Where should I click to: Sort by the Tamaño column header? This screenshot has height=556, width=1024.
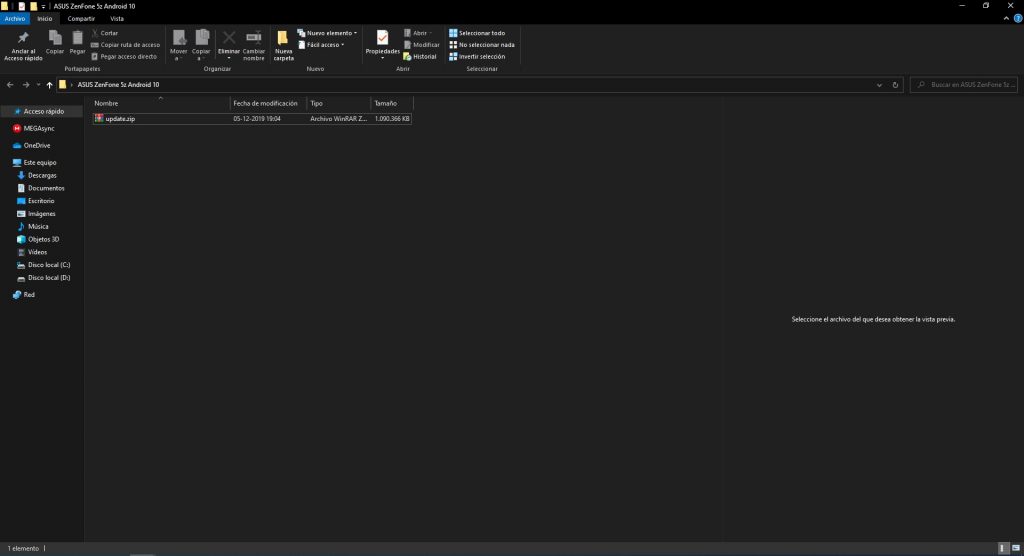click(x=392, y=103)
